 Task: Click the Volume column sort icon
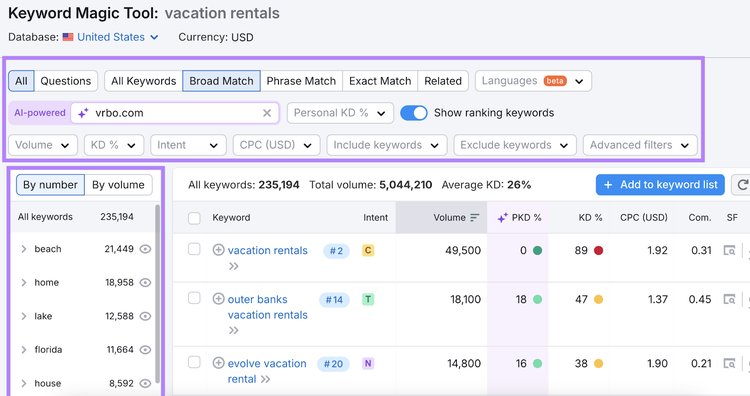click(474, 218)
